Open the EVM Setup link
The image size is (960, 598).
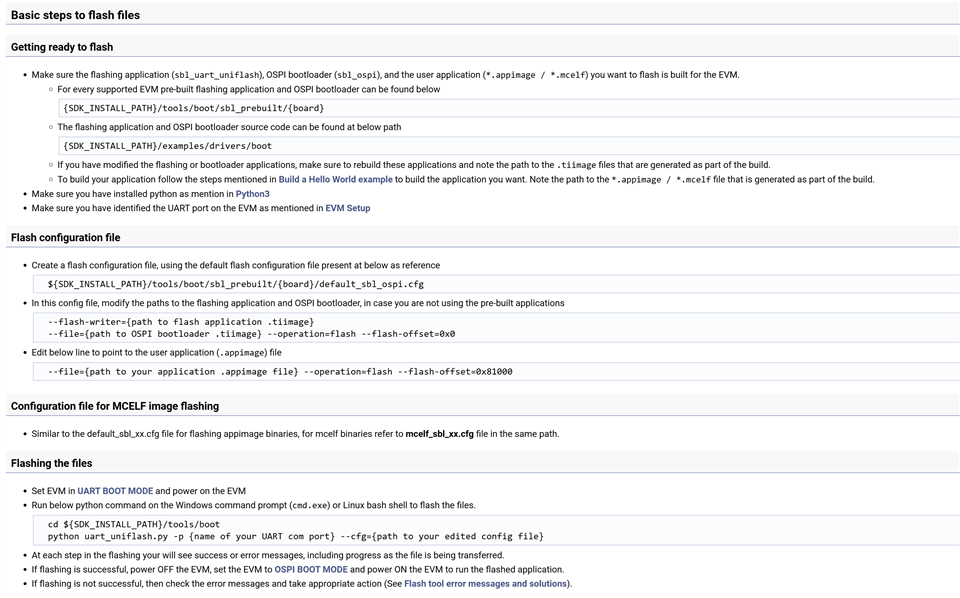click(347, 208)
